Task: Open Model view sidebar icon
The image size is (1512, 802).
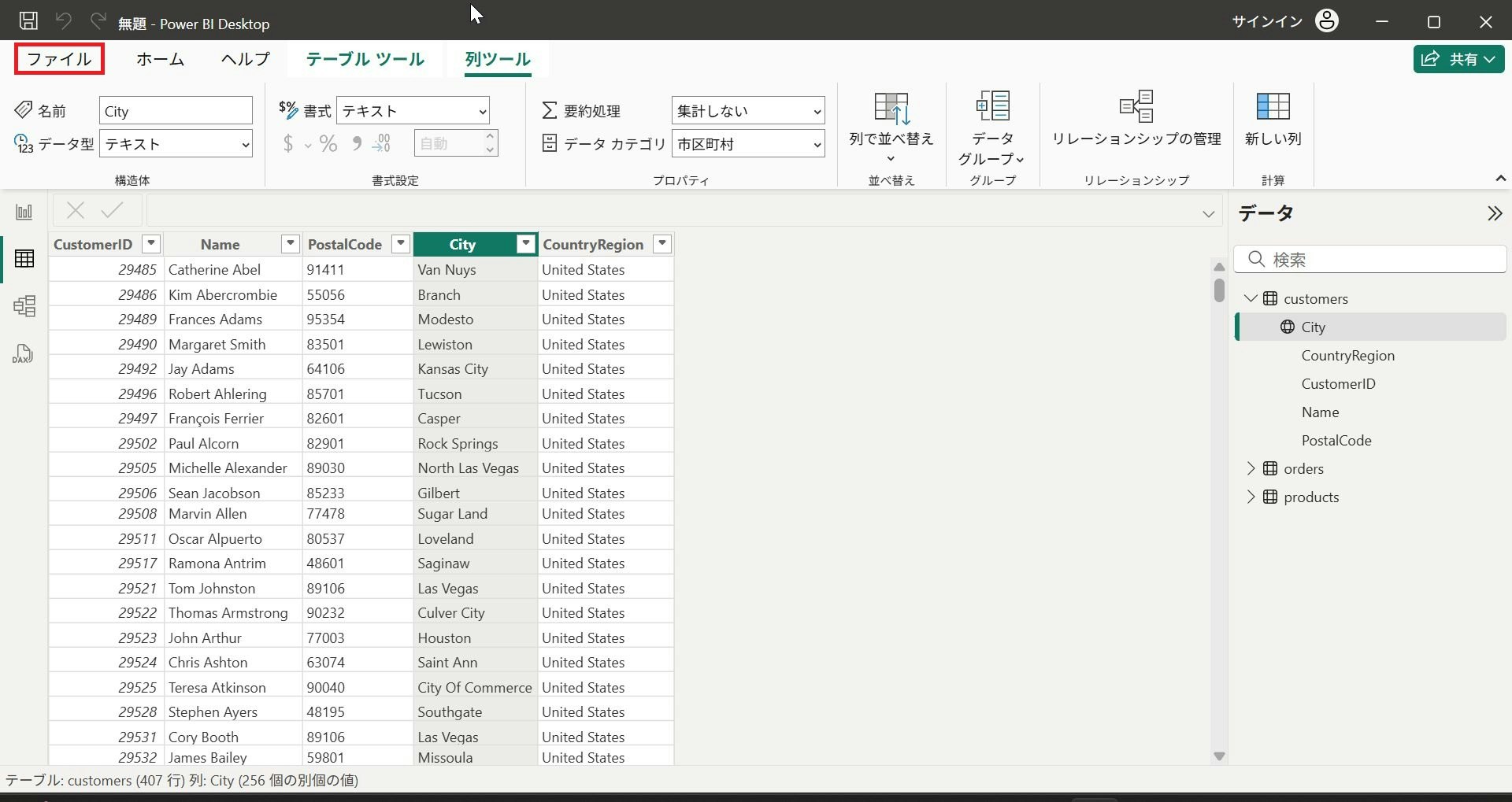Action: 24,305
